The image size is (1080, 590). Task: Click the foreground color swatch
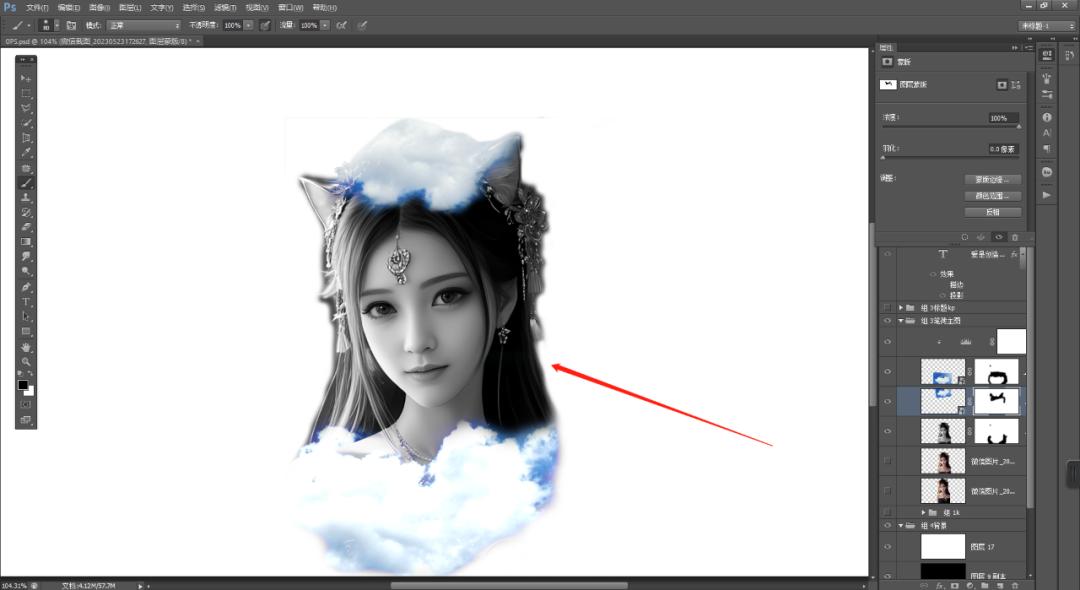[23, 385]
